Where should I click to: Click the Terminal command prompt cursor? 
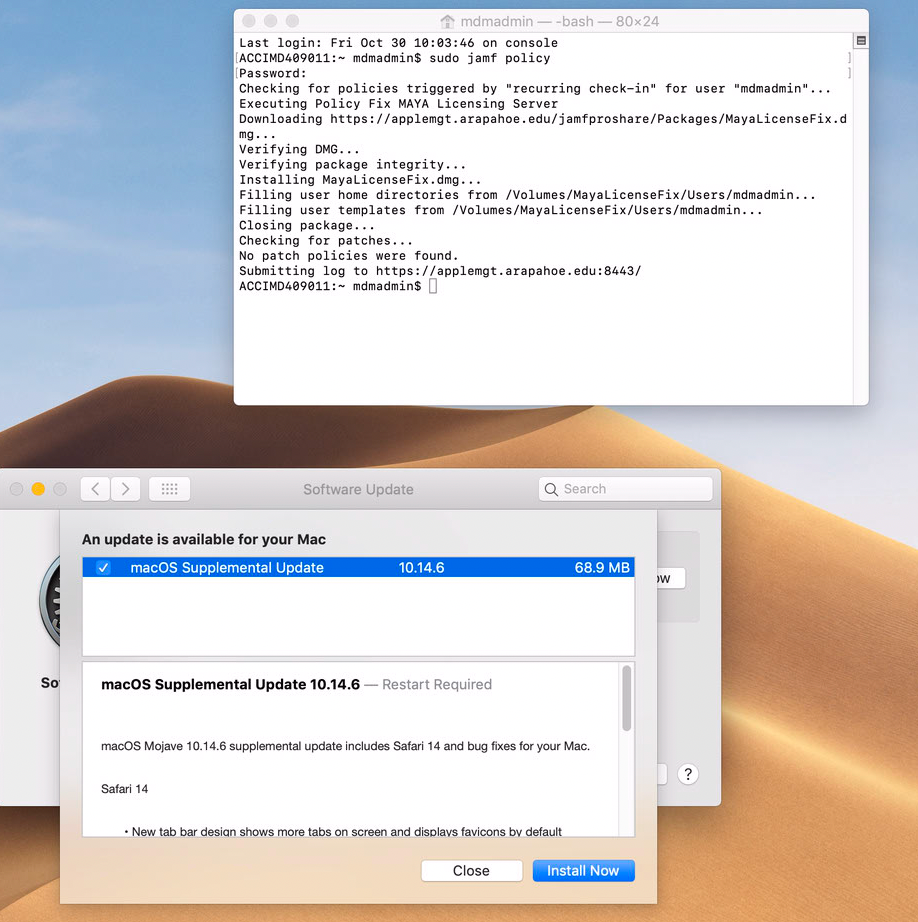433,286
